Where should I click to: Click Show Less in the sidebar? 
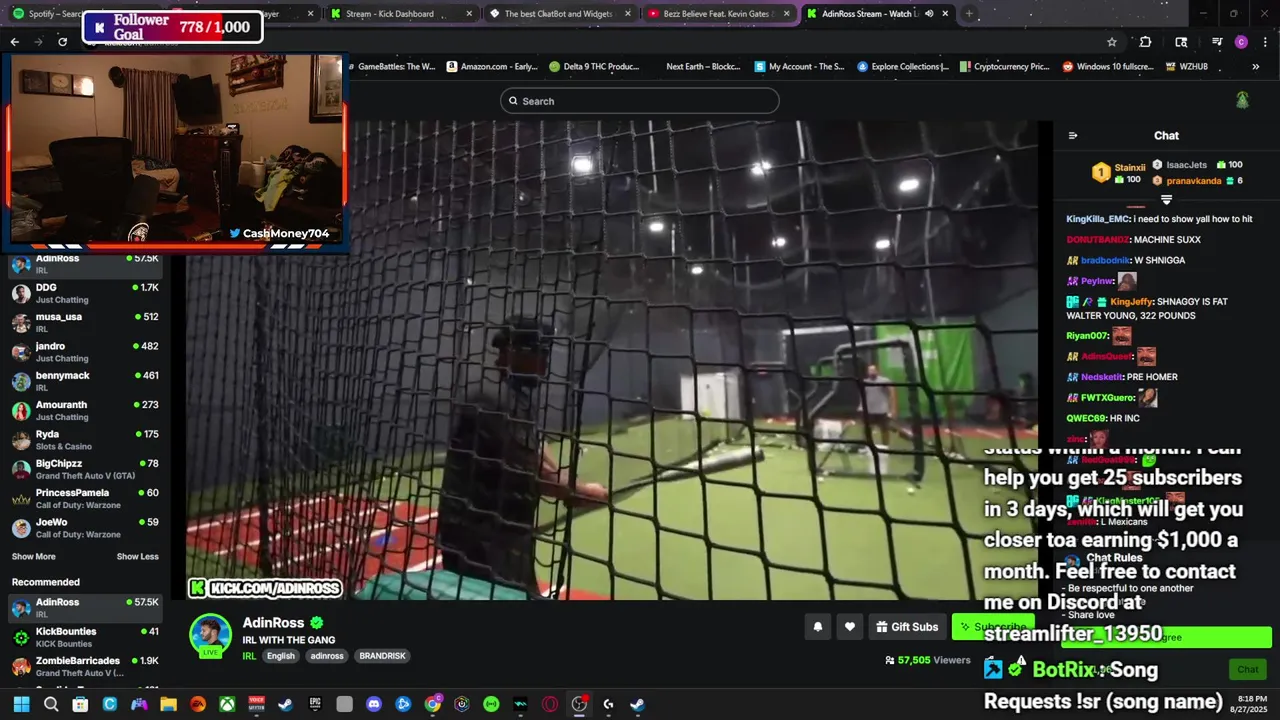137,557
